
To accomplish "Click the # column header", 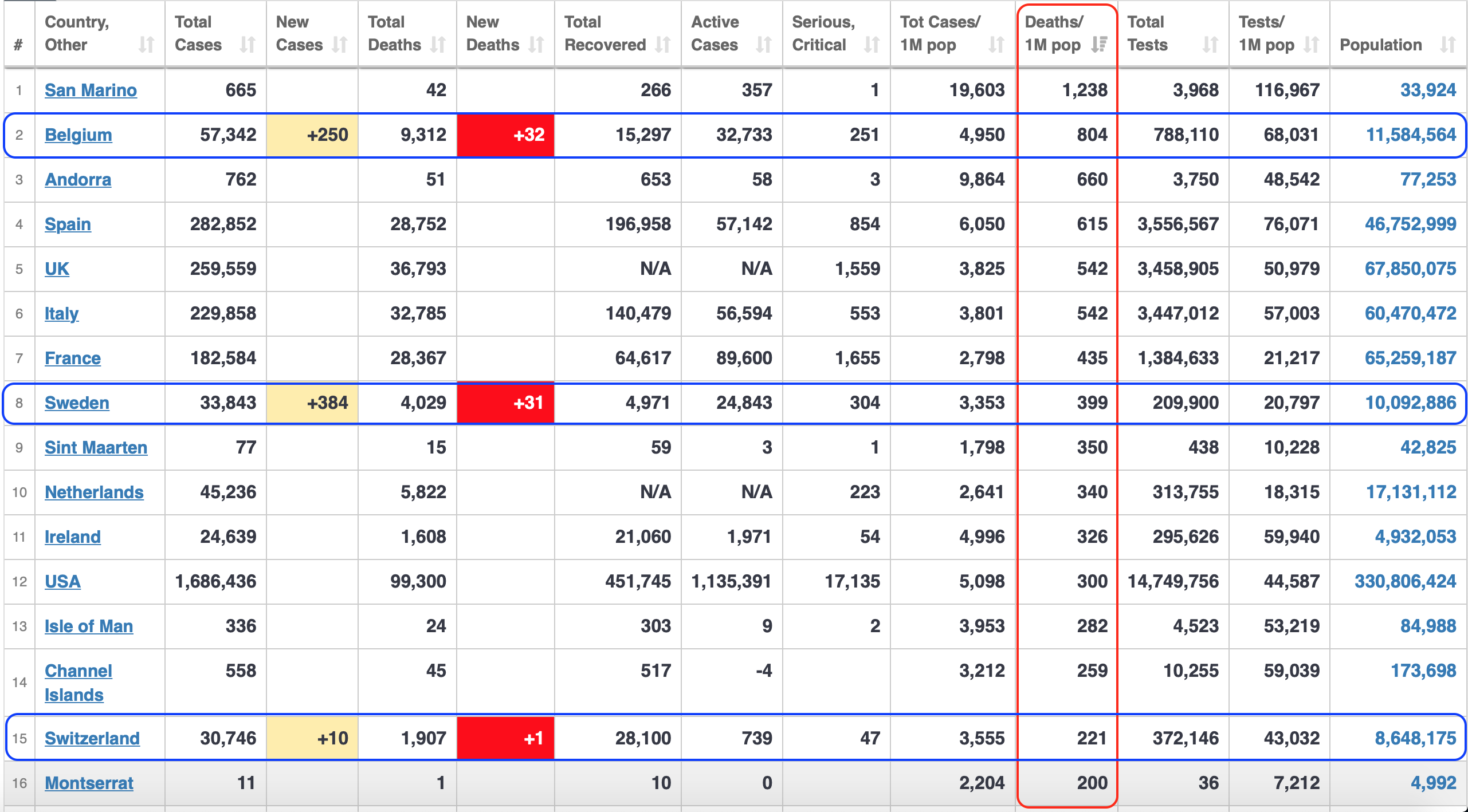I will coord(19,45).
